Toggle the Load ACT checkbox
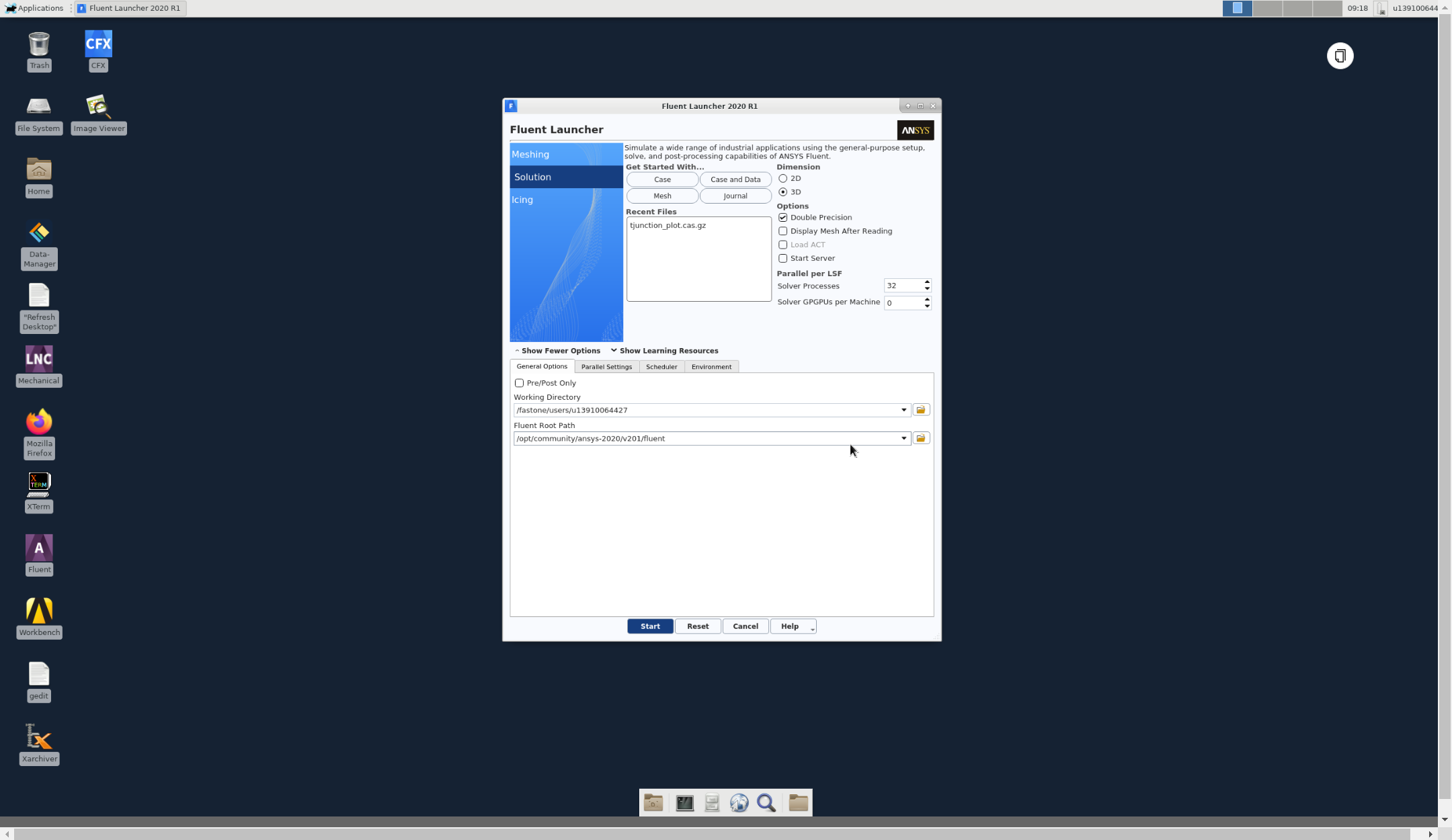 (x=782, y=245)
